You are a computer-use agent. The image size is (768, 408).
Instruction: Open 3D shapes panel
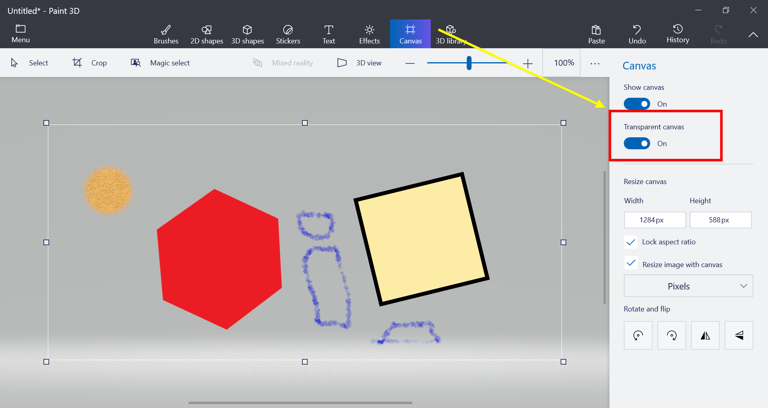click(x=247, y=34)
